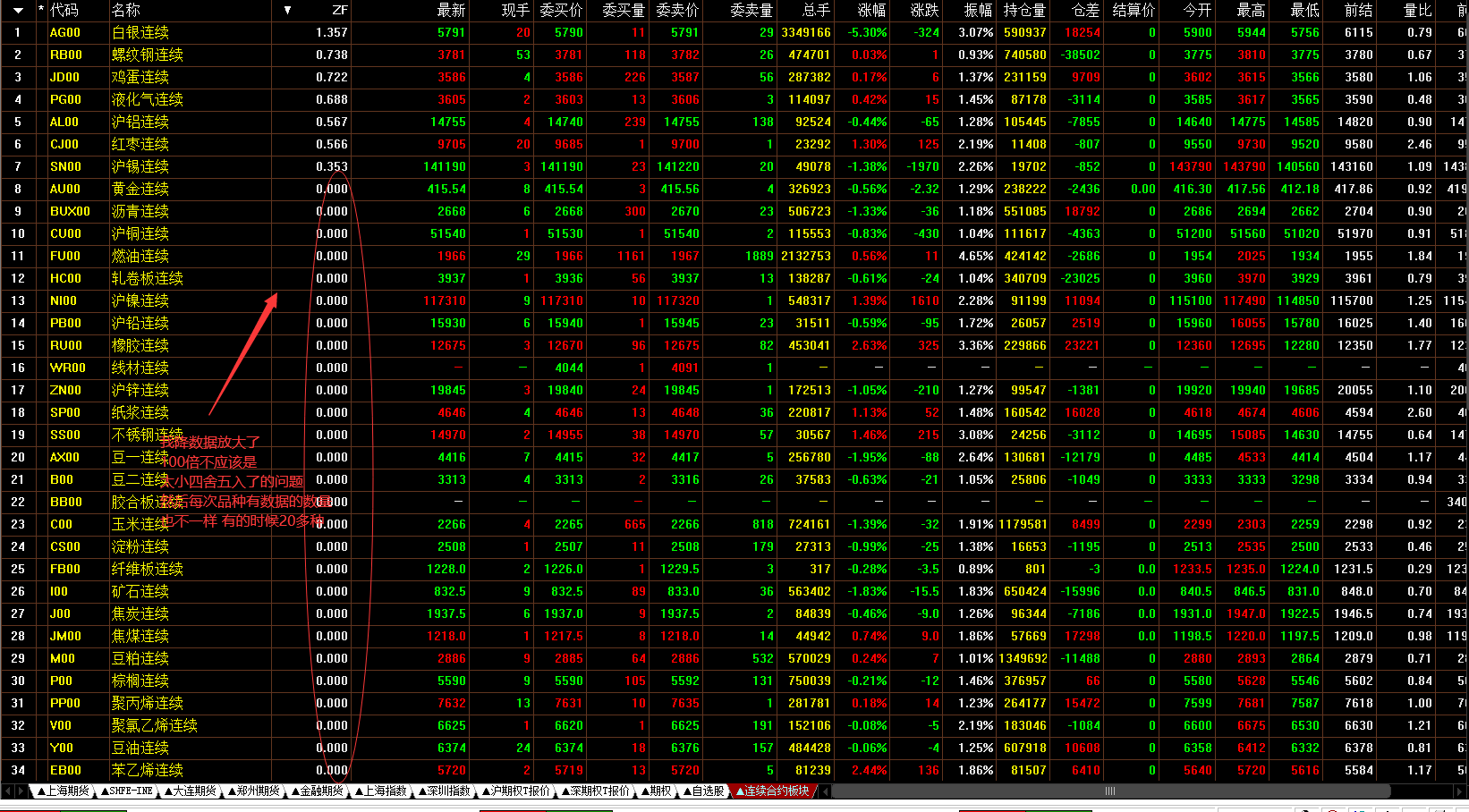The width and height of the screenshot is (1469, 812).
Task: Click the 螺纹钢连续 contract name
Action: tap(148, 55)
